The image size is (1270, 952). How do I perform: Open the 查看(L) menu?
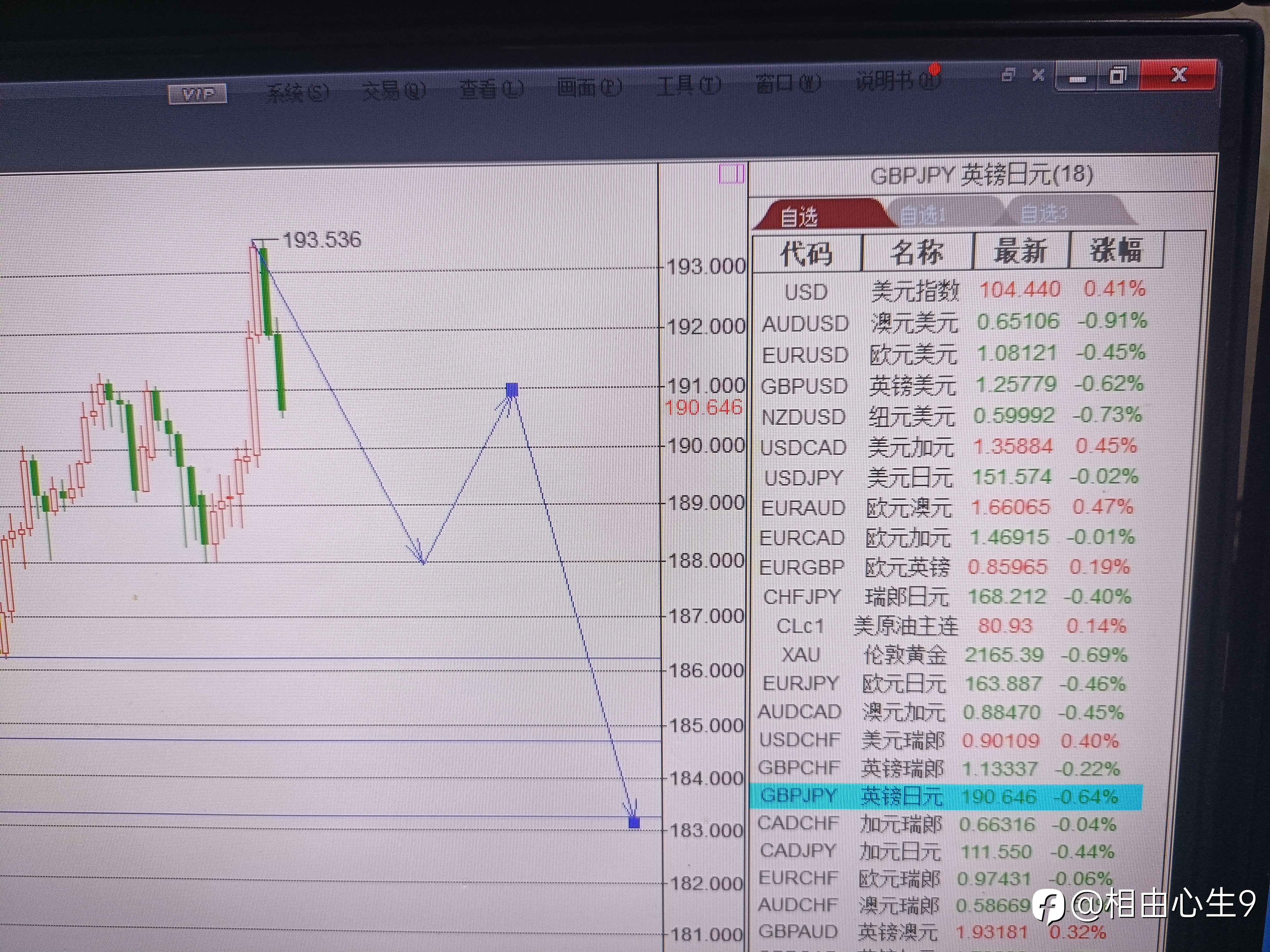coord(491,88)
